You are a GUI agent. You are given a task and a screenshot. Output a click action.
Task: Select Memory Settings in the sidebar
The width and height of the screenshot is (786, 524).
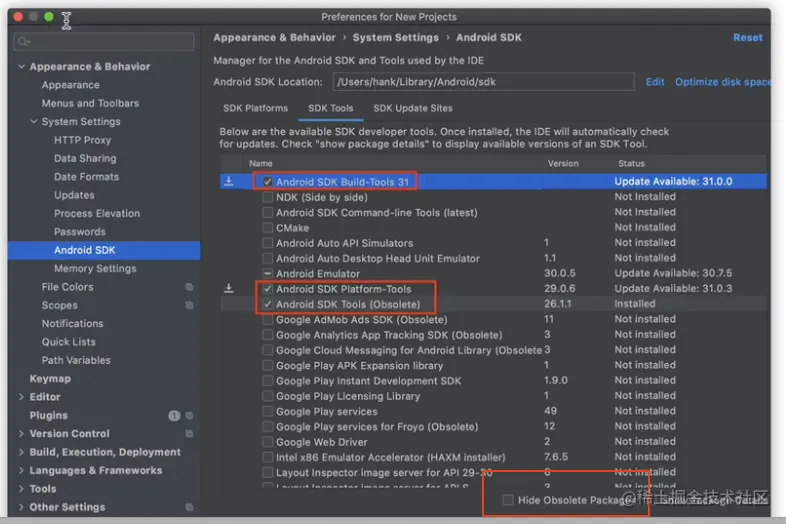(95, 269)
